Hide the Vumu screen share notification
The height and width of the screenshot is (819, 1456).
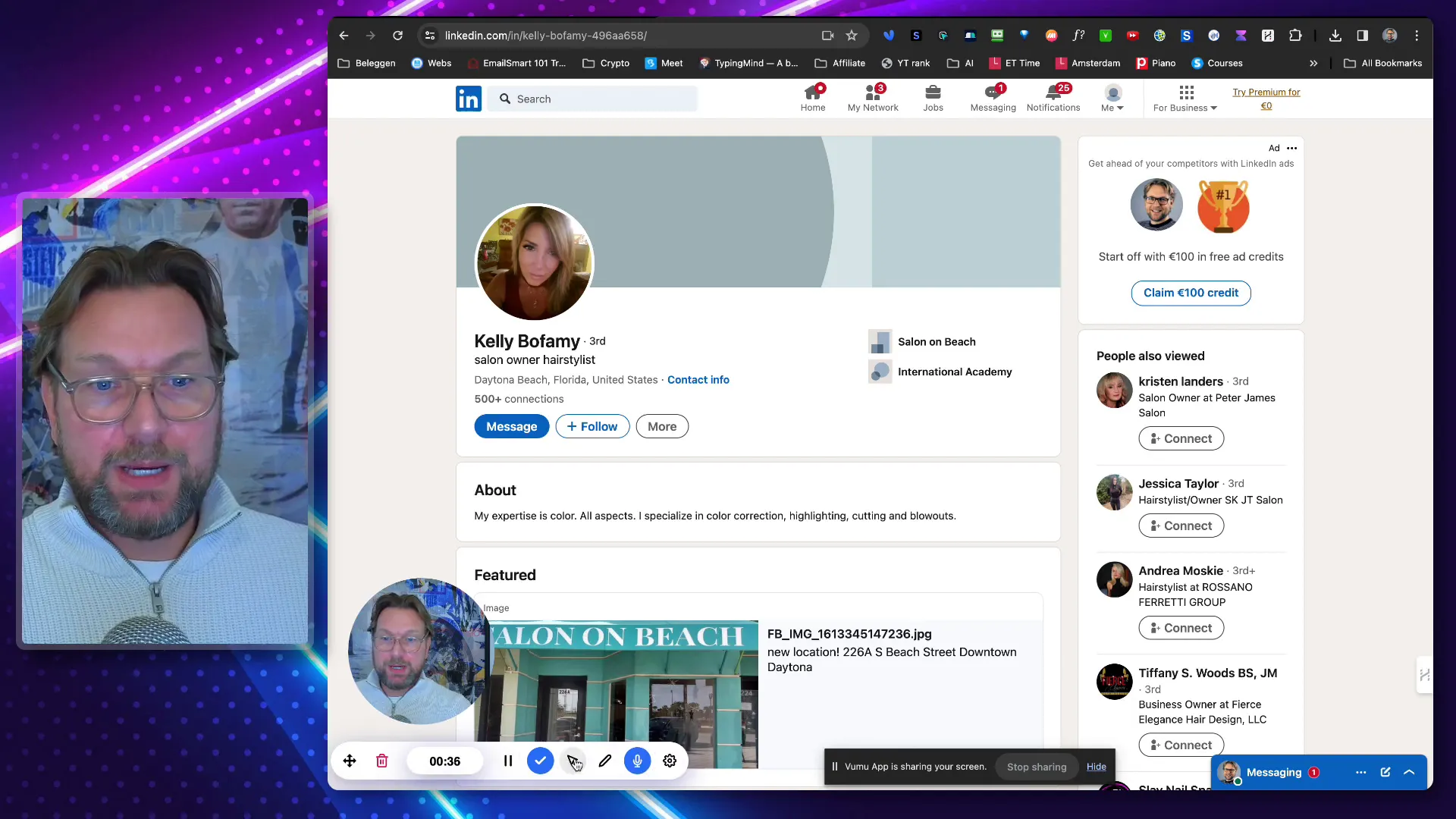[x=1097, y=766]
